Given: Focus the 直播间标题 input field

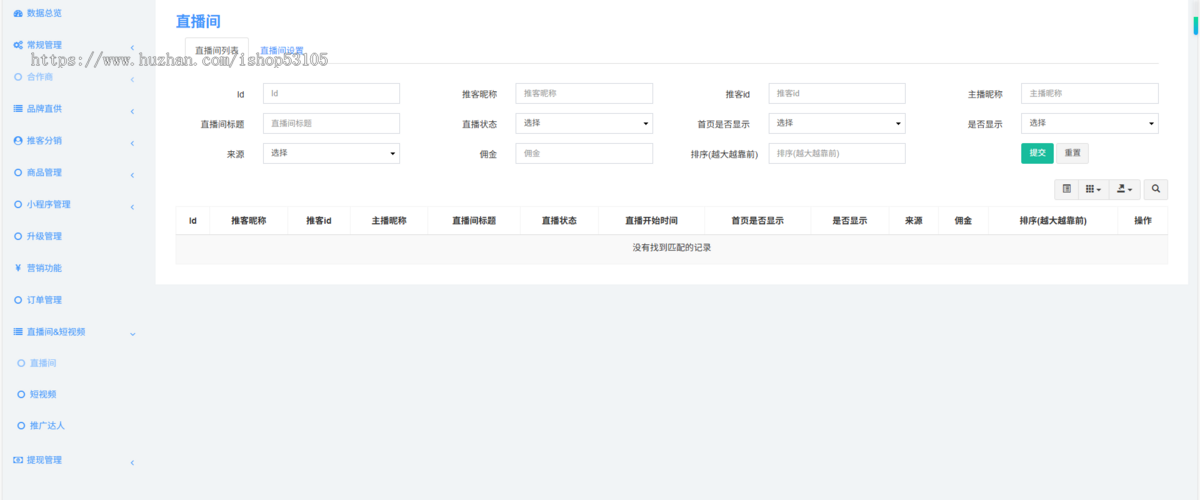Looking at the screenshot, I should (331, 123).
